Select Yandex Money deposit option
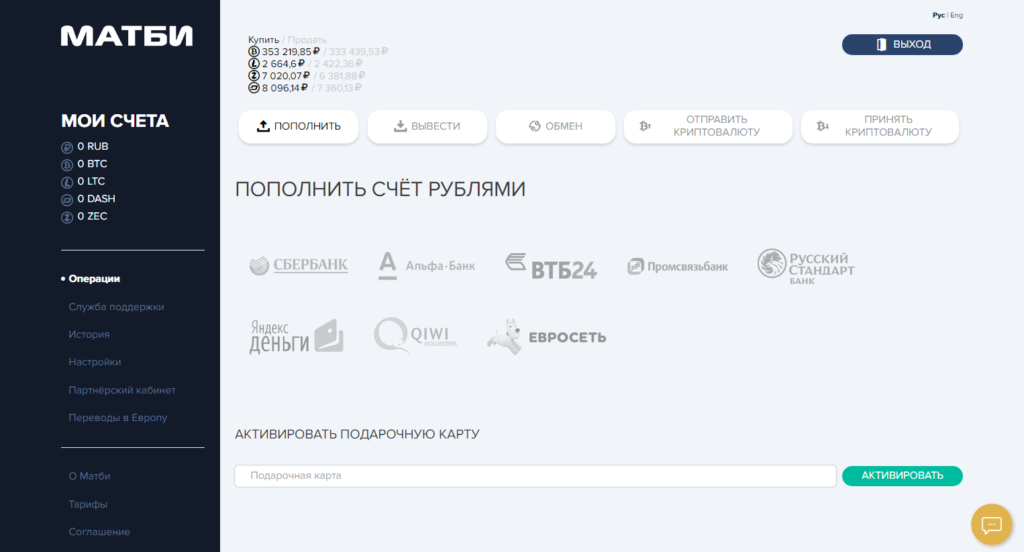The image size is (1024, 552). click(296, 336)
